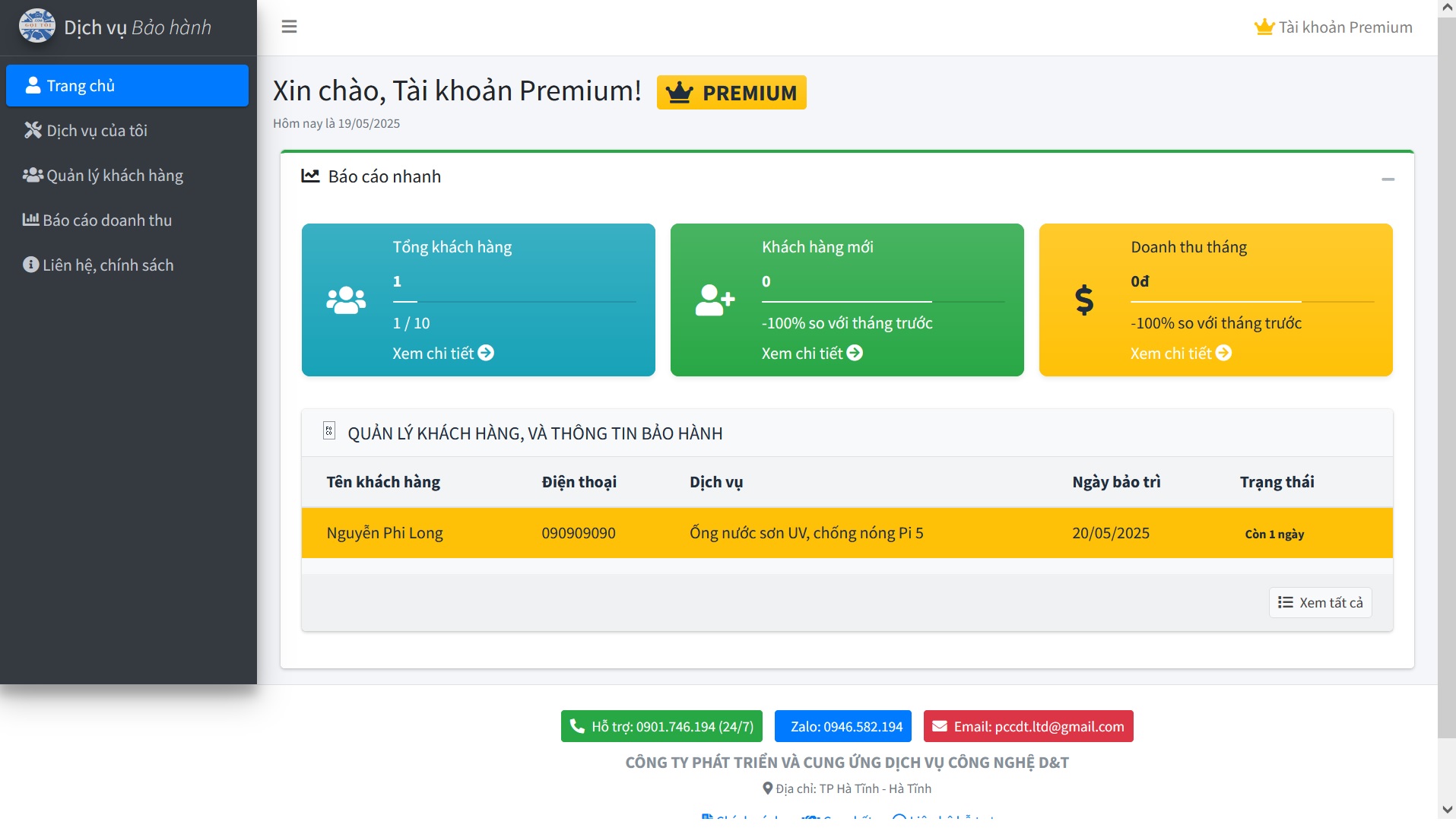Click Xem tất cả button
The height and width of the screenshot is (828, 1456).
[1320, 603]
